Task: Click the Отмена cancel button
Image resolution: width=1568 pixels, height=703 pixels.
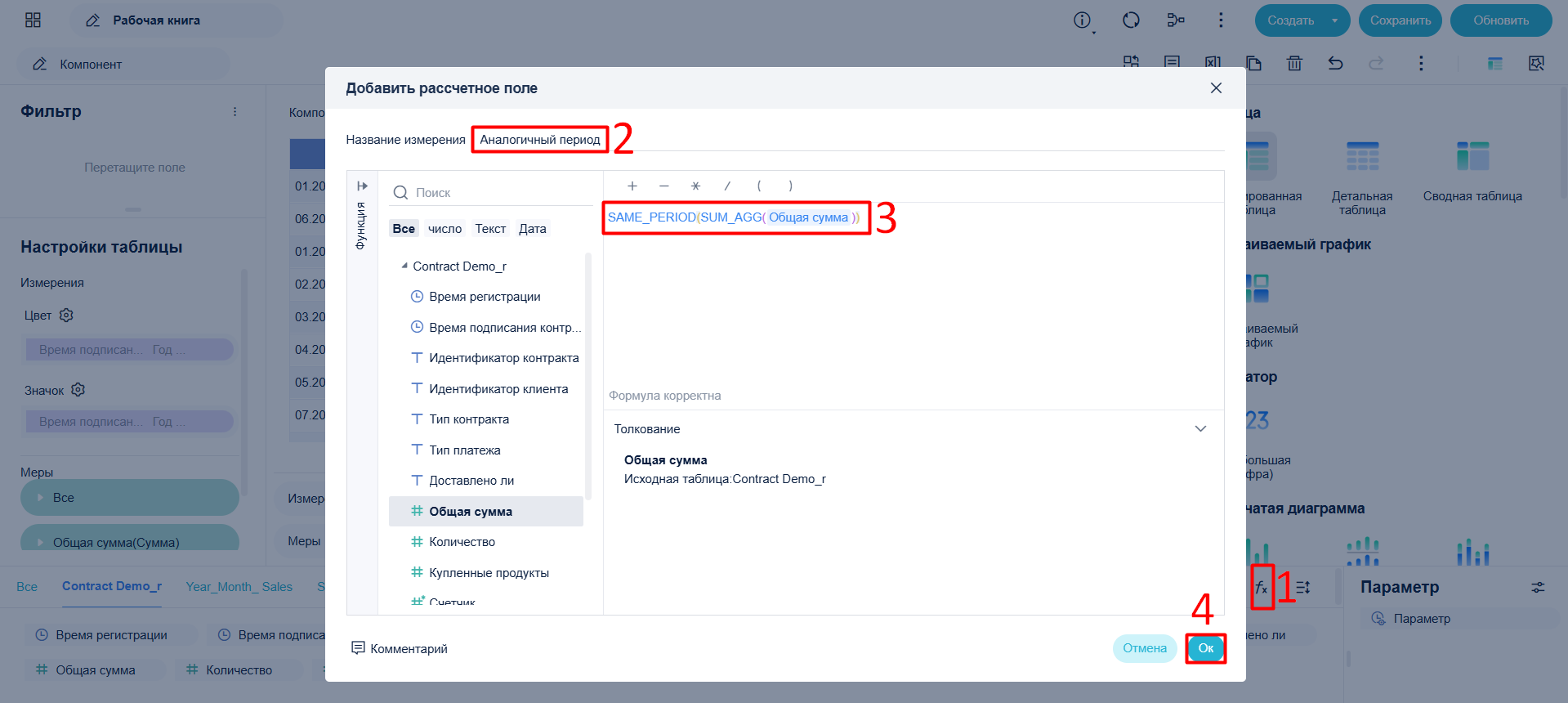Action: click(x=1144, y=648)
